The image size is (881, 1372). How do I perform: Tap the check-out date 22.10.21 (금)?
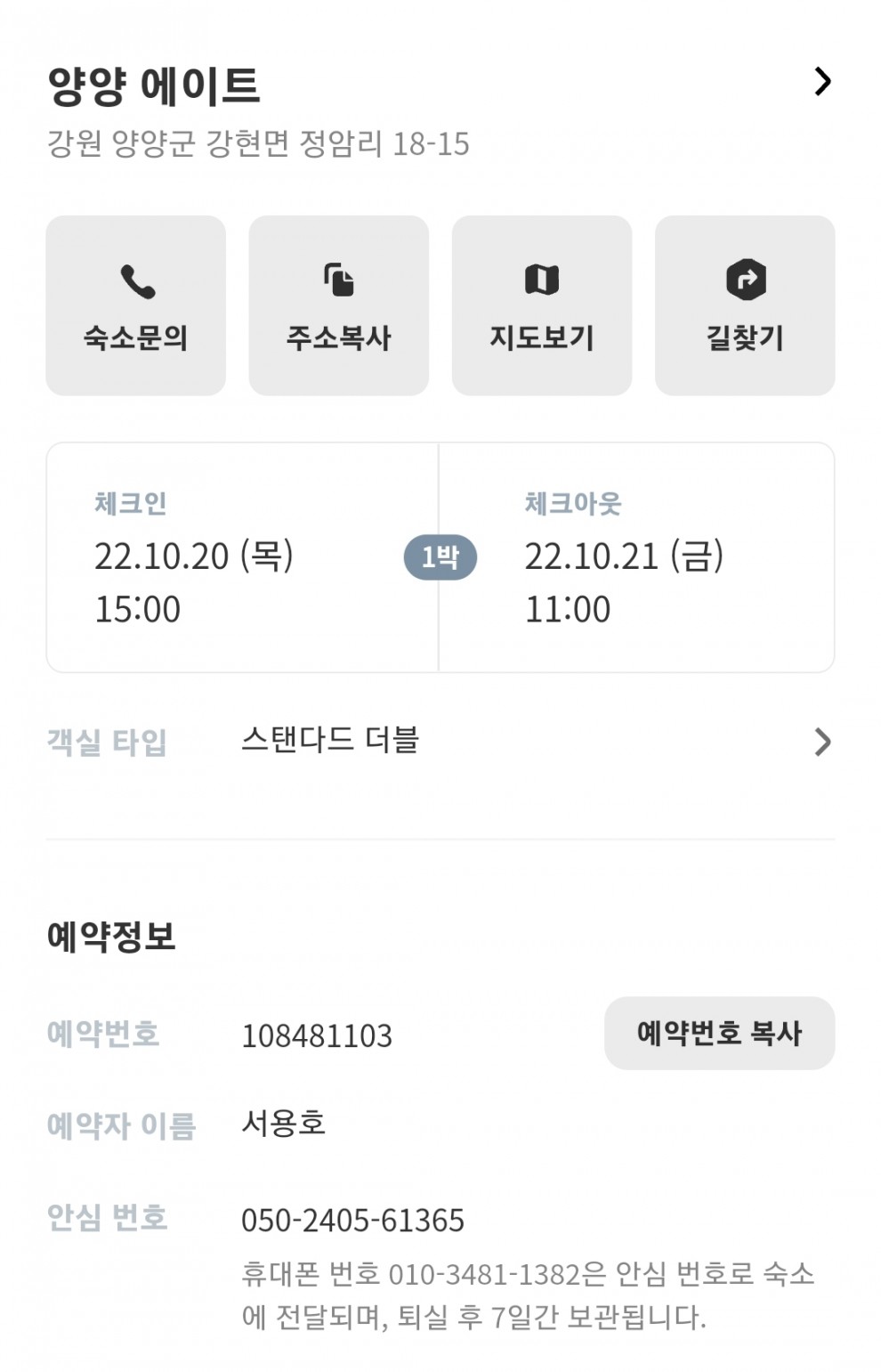pyautogui.click(x=624, y=556)
